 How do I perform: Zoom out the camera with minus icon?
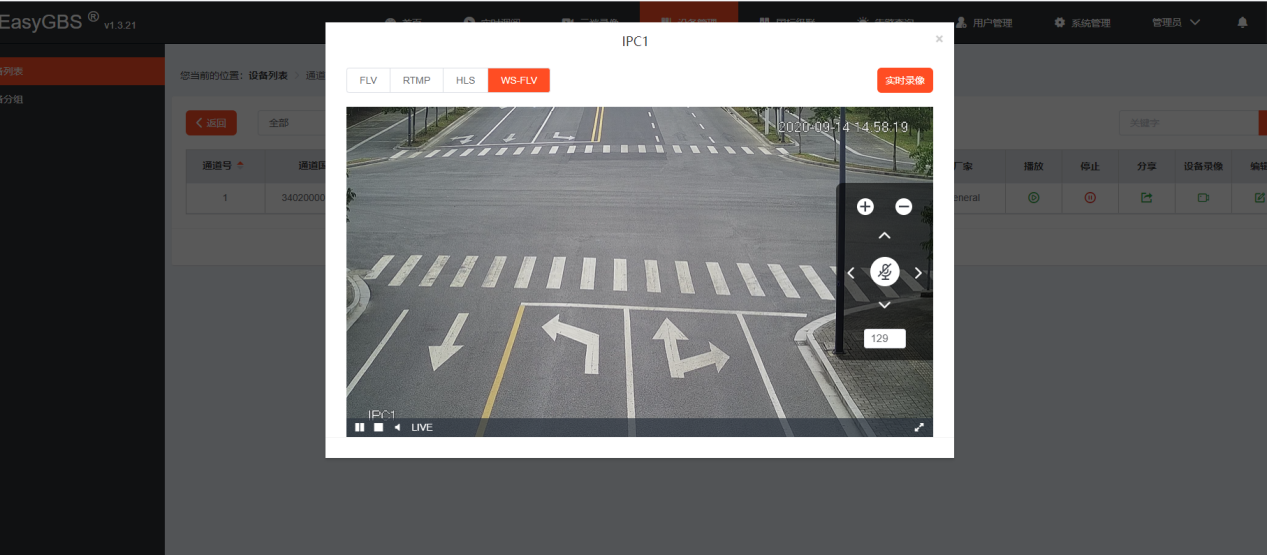(903, 207)
